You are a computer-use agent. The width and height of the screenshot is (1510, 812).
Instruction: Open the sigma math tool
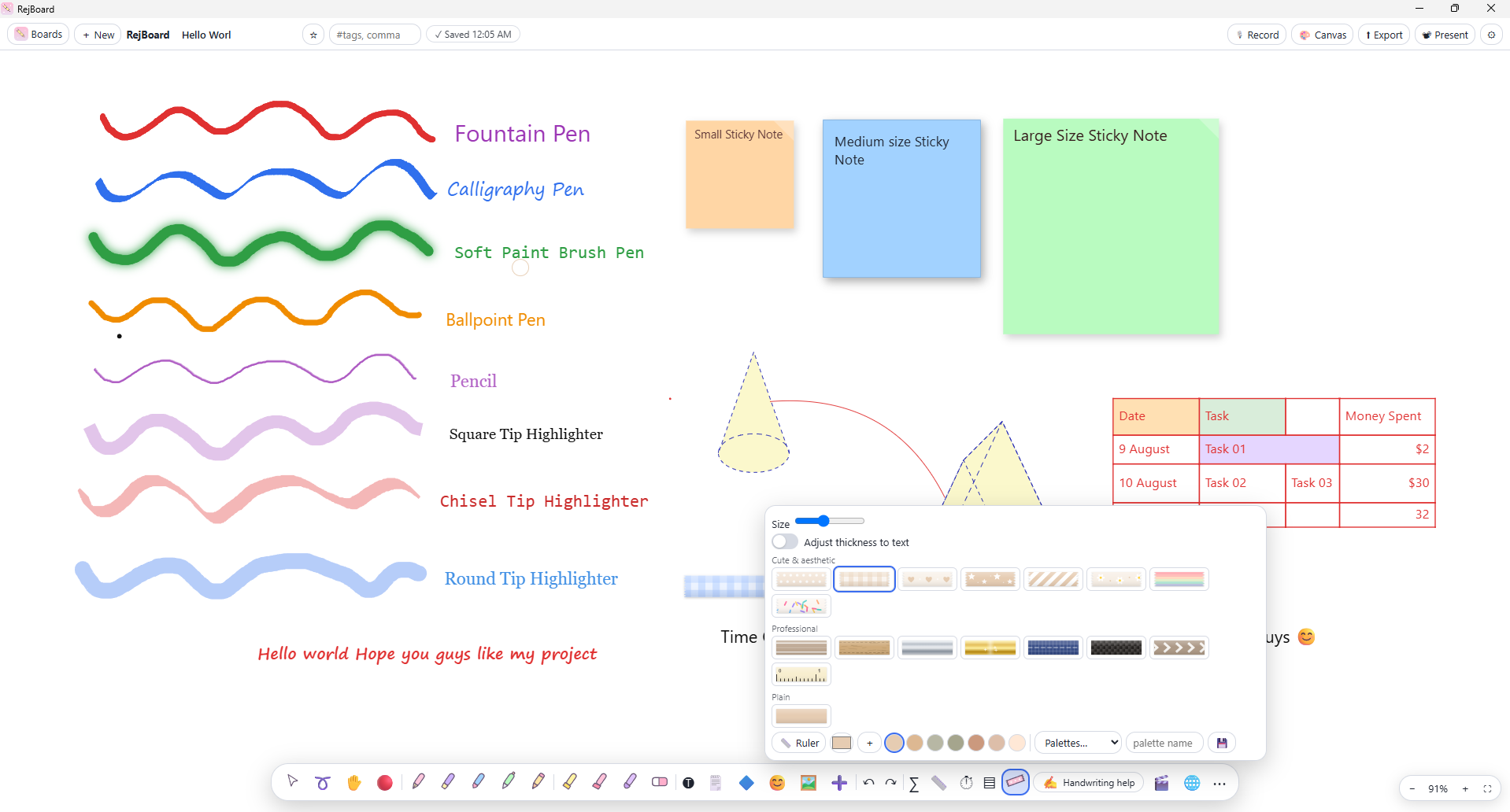pyautogui.click(x=914, y=783)
